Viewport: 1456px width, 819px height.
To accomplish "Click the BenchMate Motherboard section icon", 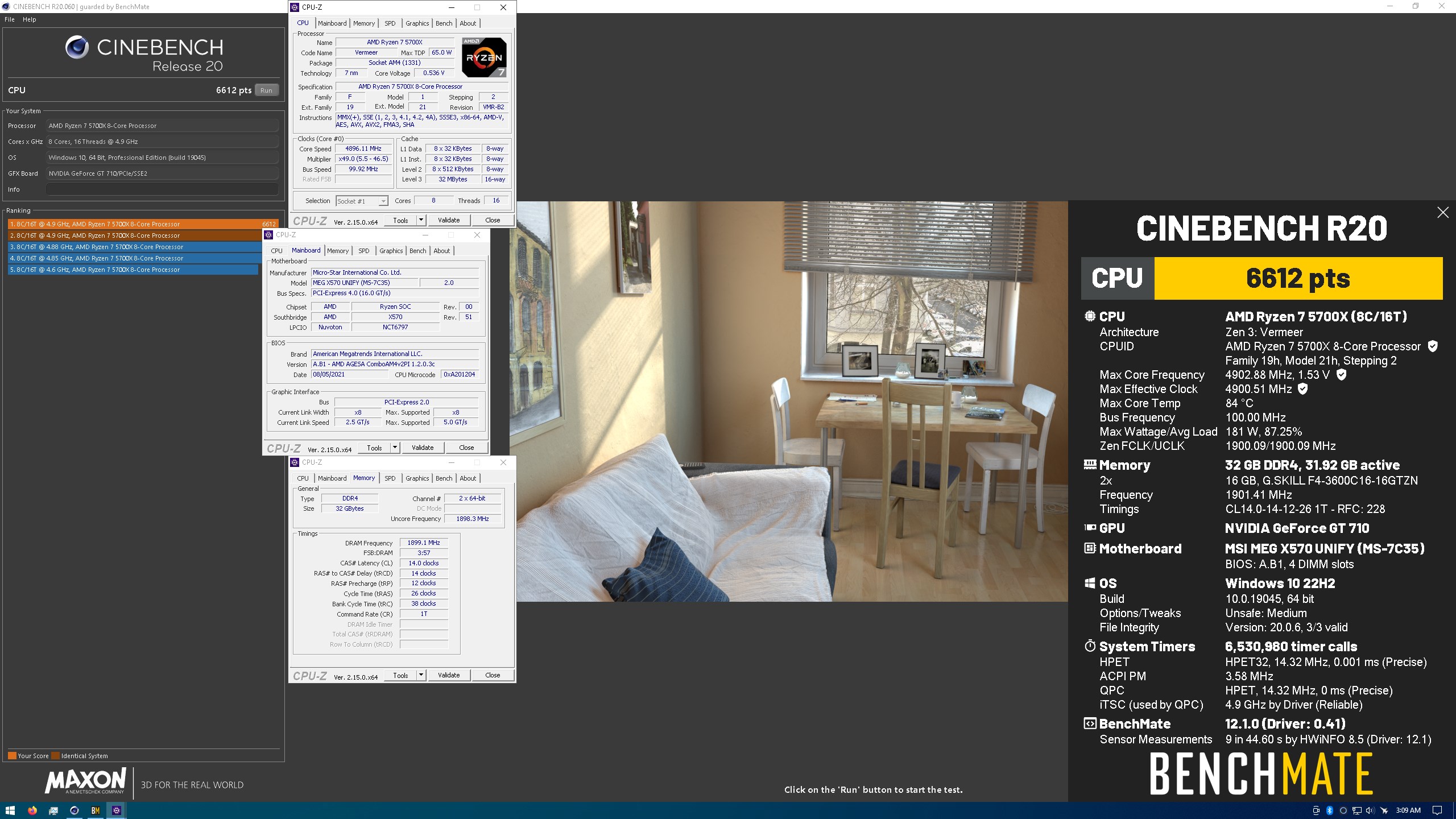I will pos(1090,548).
